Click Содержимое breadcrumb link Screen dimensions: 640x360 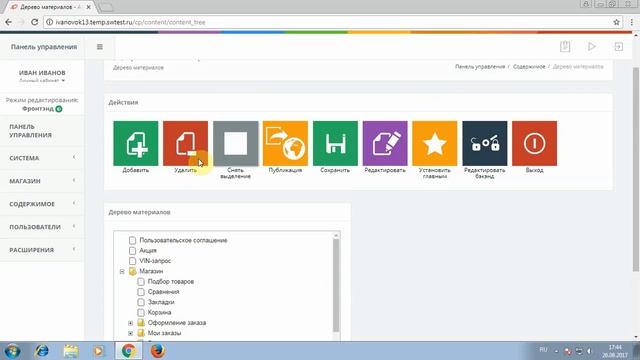tap(529, 67)
